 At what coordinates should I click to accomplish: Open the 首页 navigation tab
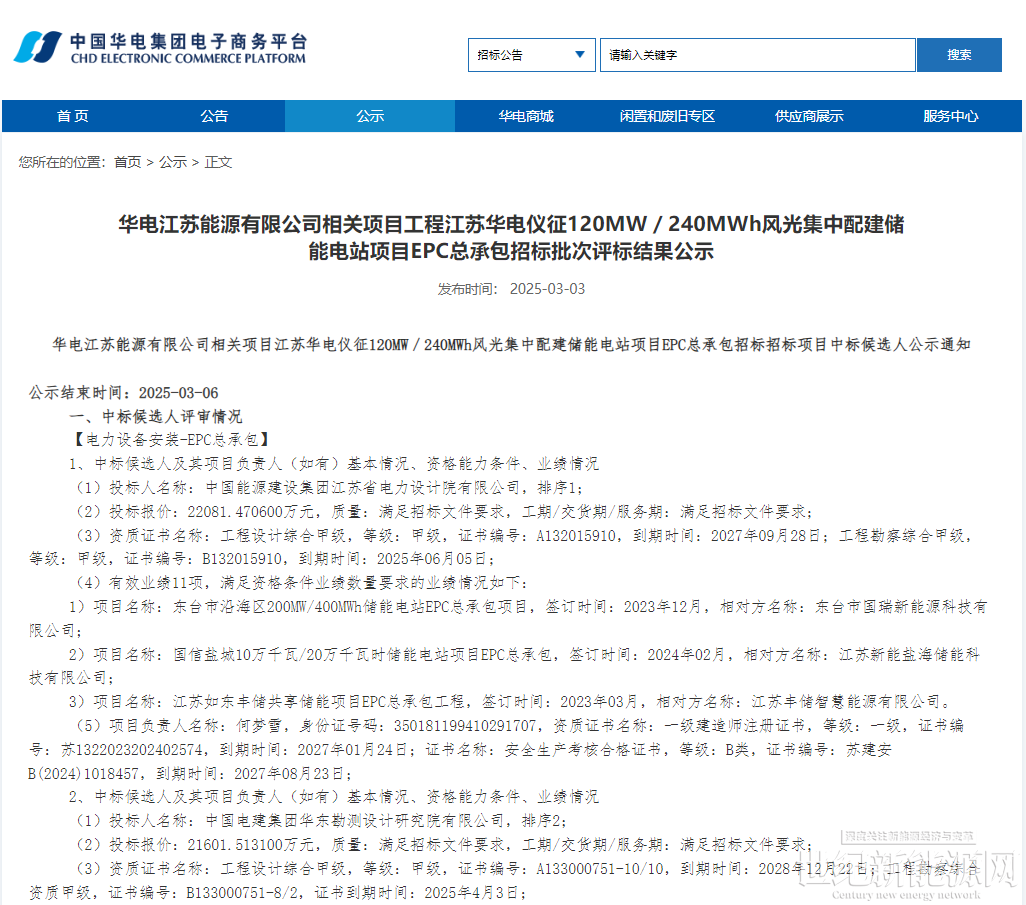(73, 116)
